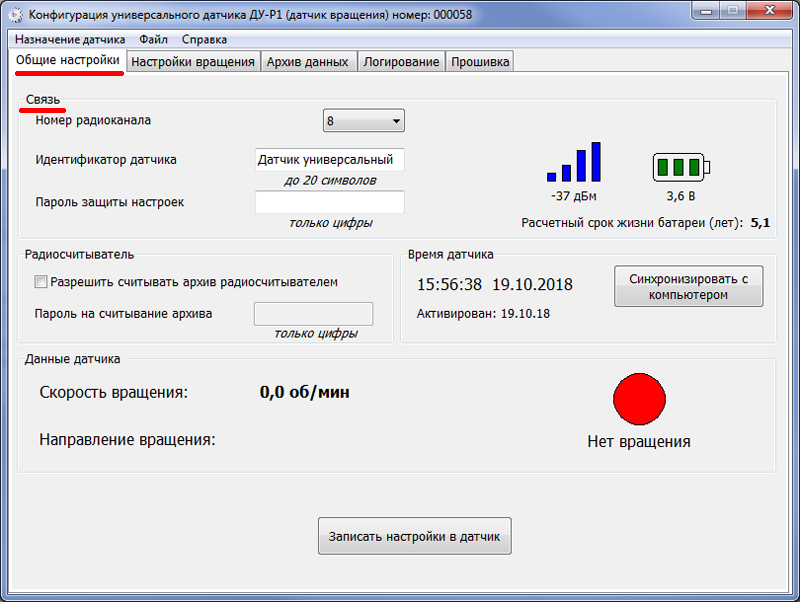Screen dimensions: 800x602
Task: Click the battery level icon
Action: click(681, 167)
